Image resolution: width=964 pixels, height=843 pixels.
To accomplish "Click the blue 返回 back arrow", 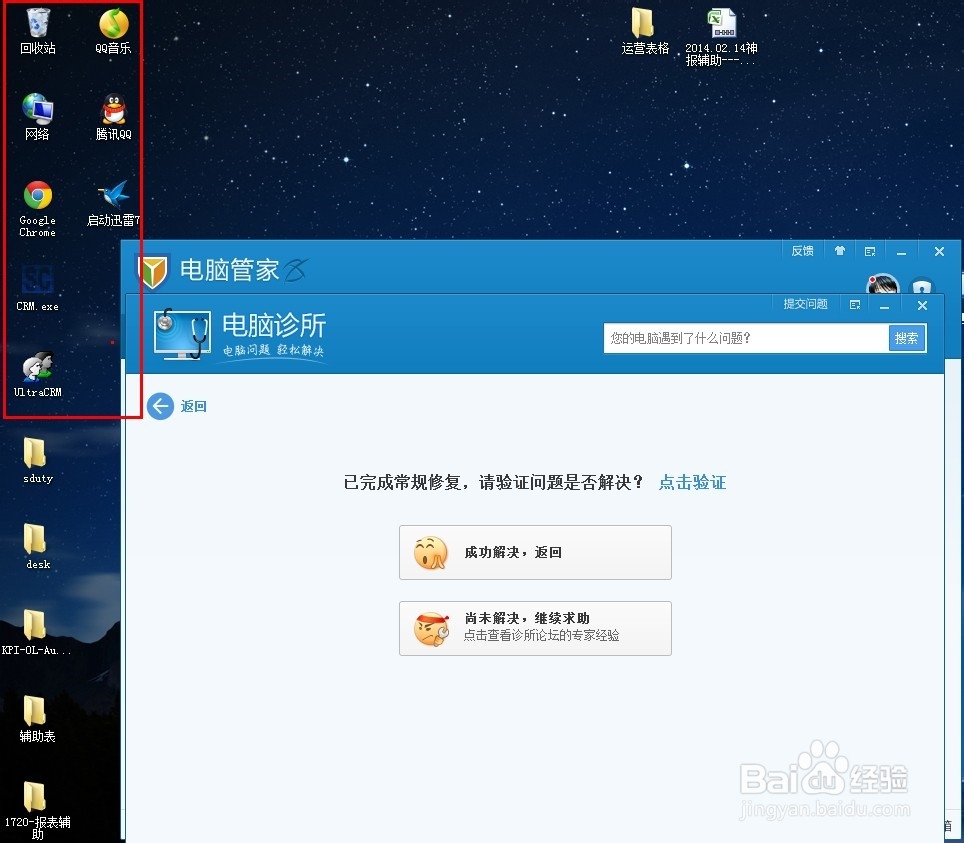I will (x=160, y=406).
